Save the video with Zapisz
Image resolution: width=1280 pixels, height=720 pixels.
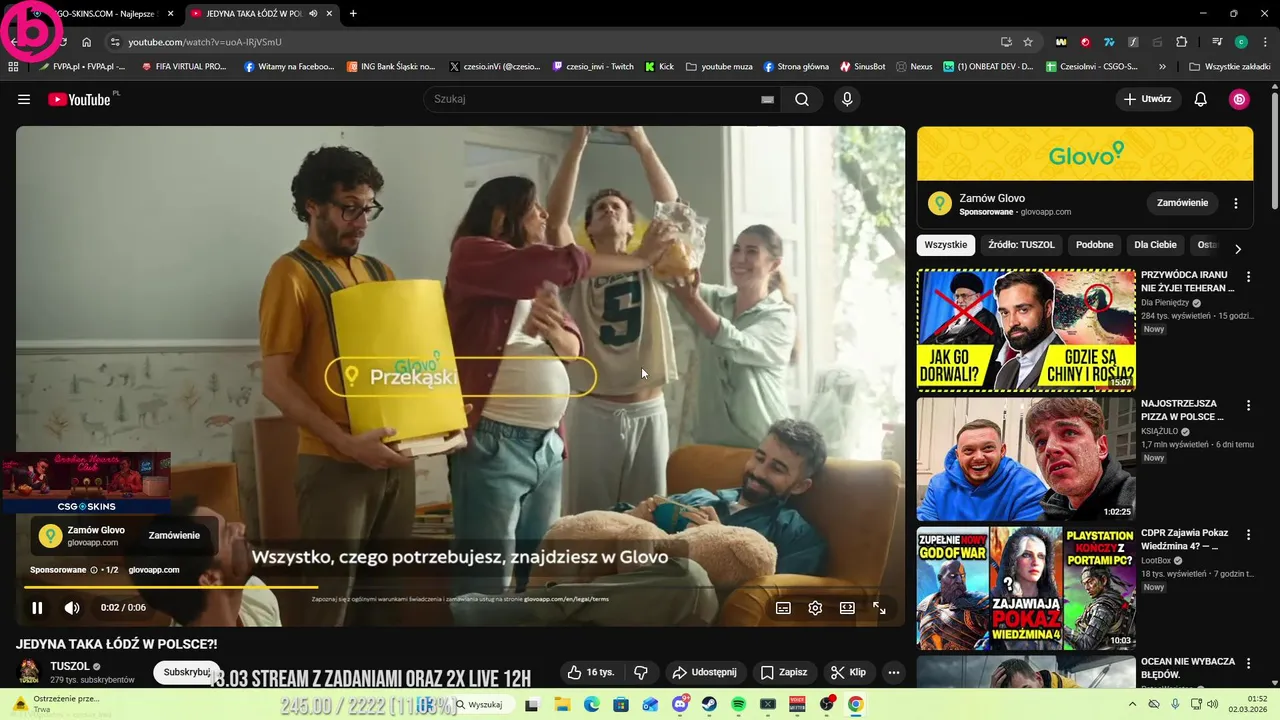pyautogui.click(x=784, y=672)
